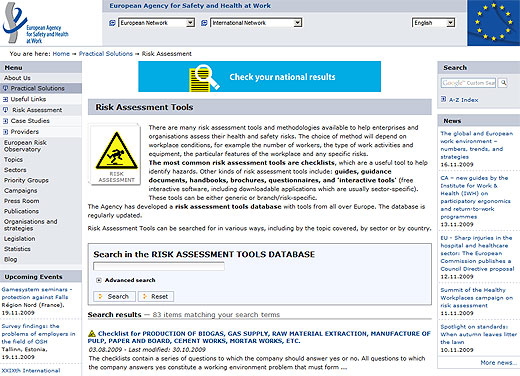Screen dimensions: 520x376
Task: Click the search magnifier button
Action: pyautogui.click(x=503, y=83)
